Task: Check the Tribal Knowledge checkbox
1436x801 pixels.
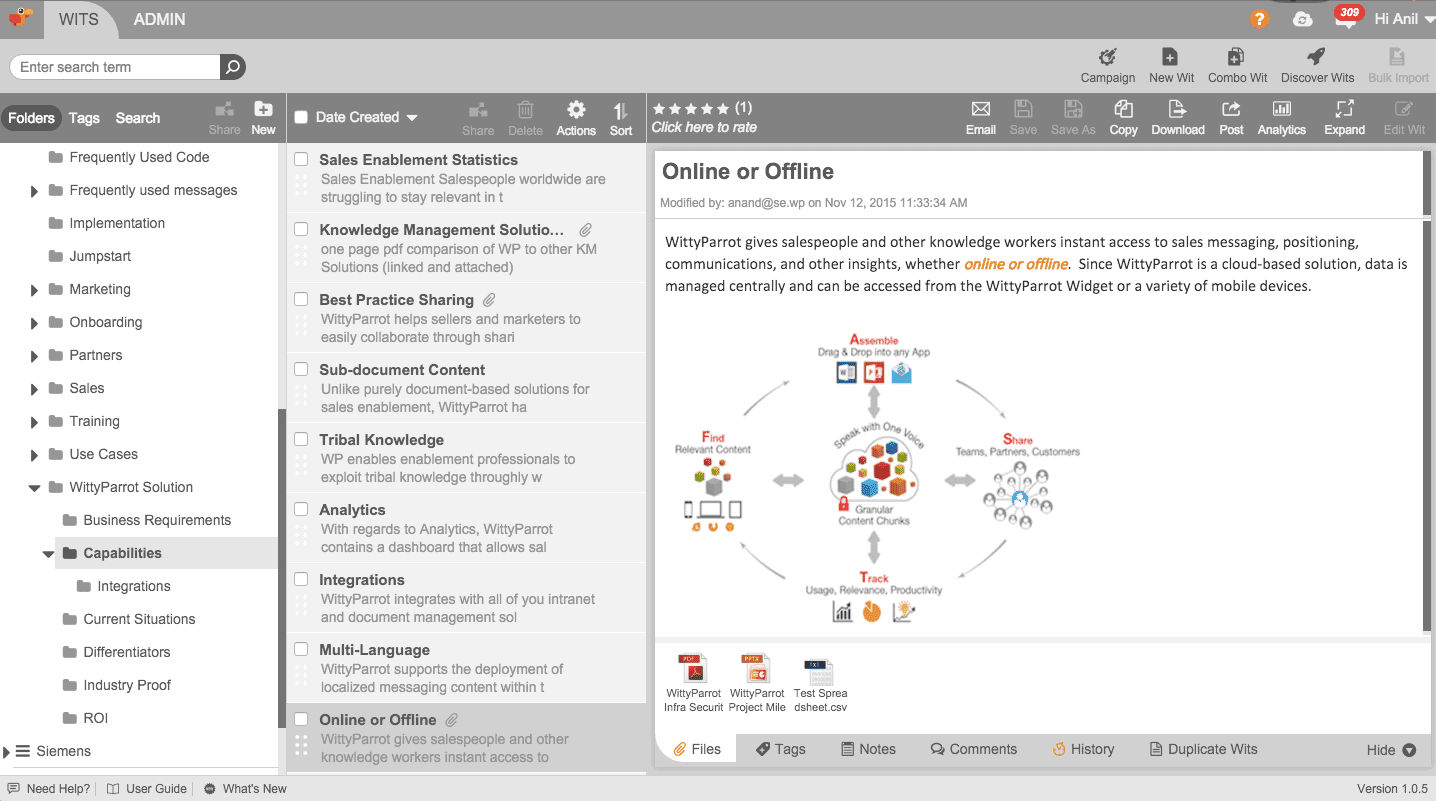Action: tap(301, 439)
